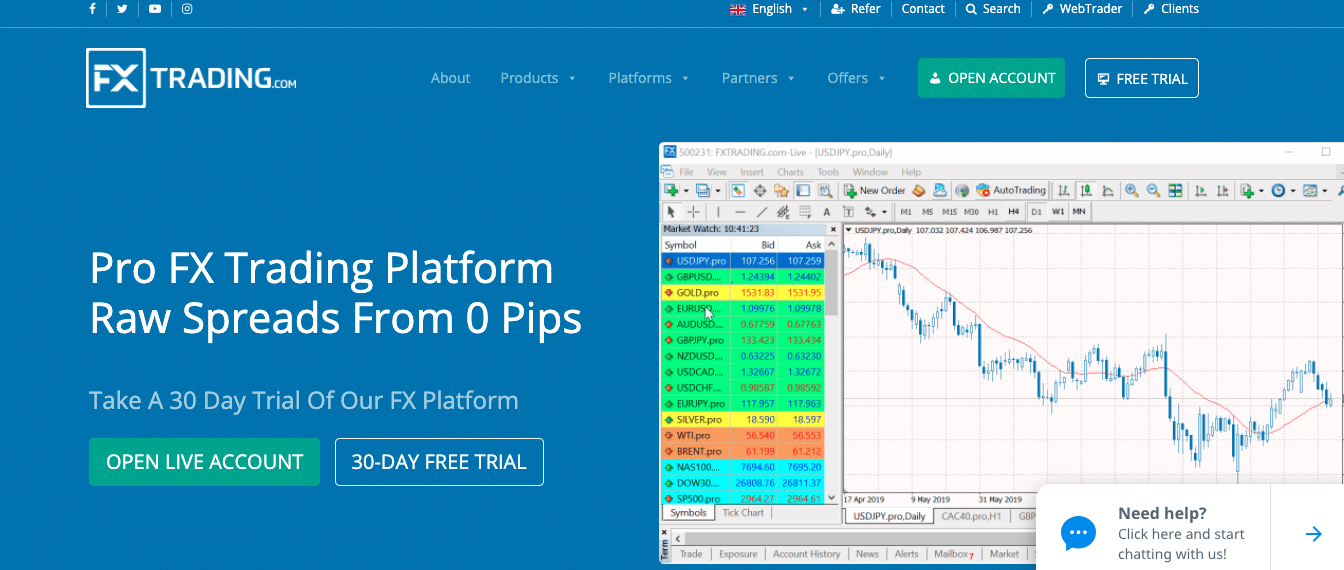The height and width of the screenshot is (570, 1344).
Task: Switch chart to Line Chart icon
Action: (1108, 190)
